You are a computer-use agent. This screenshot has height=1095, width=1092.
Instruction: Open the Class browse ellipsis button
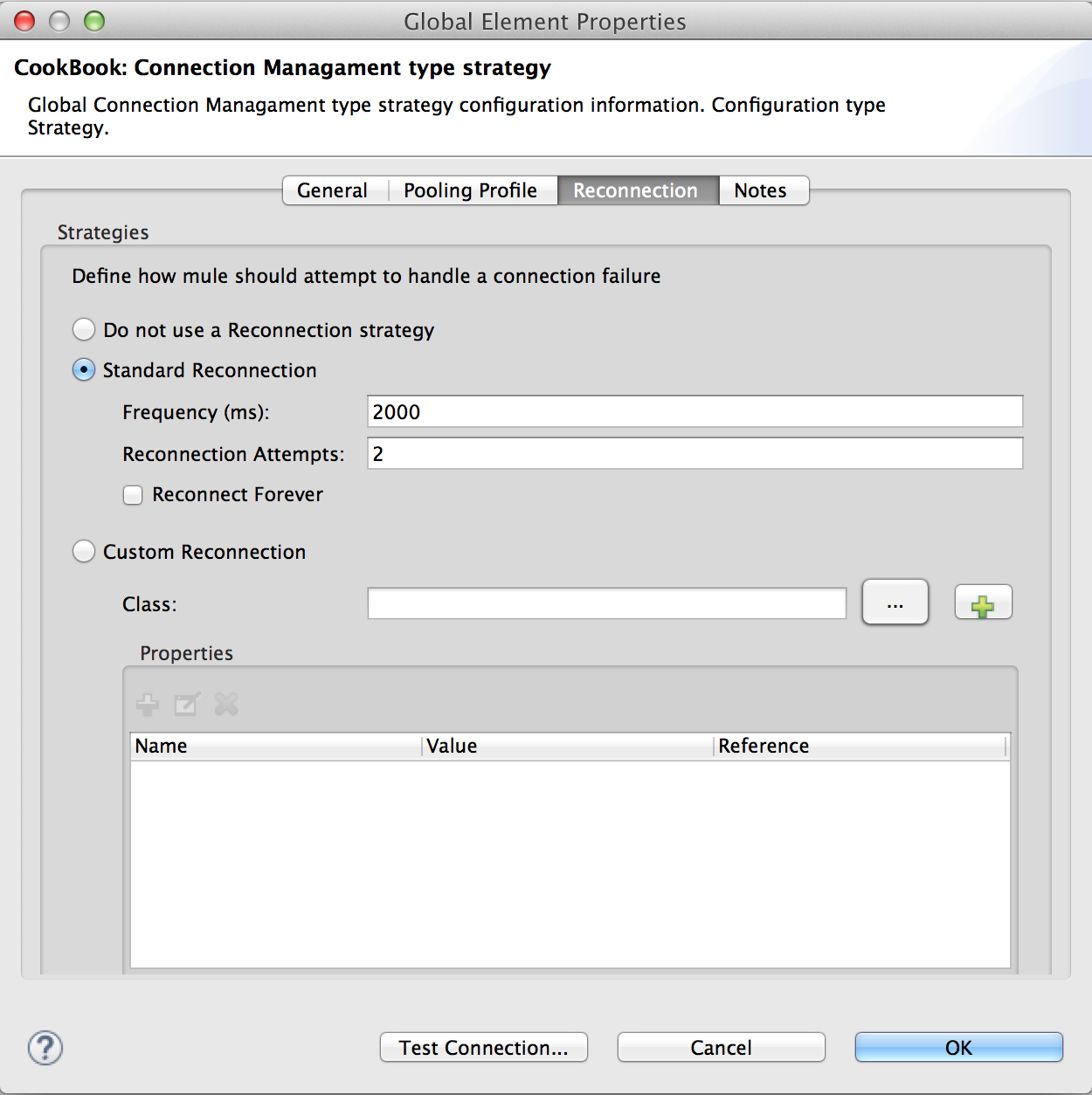pos(895,603)
